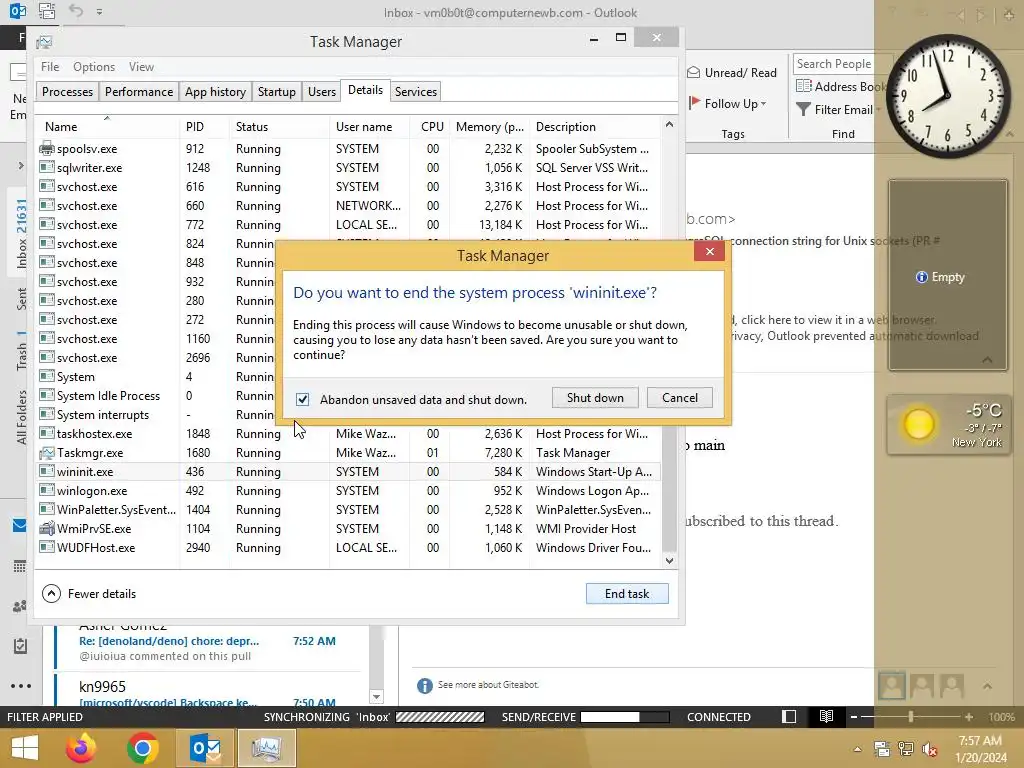Switch to the Processes tab
This screenshot has width=1024, height=768.
tap(67, 91)
